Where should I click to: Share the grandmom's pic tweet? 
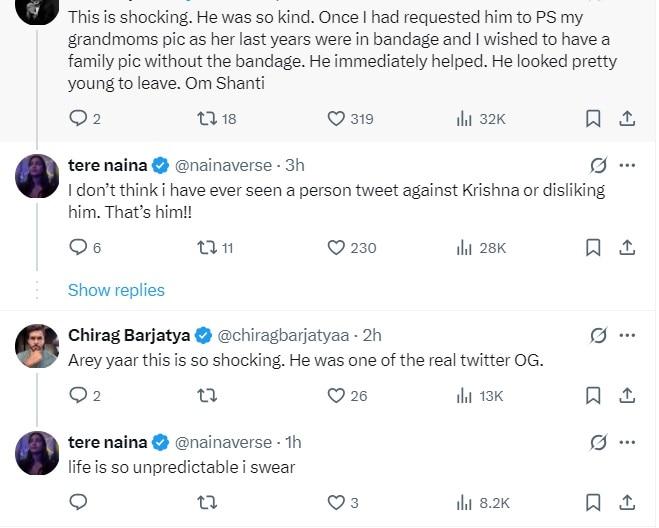[x=627, y=119]
